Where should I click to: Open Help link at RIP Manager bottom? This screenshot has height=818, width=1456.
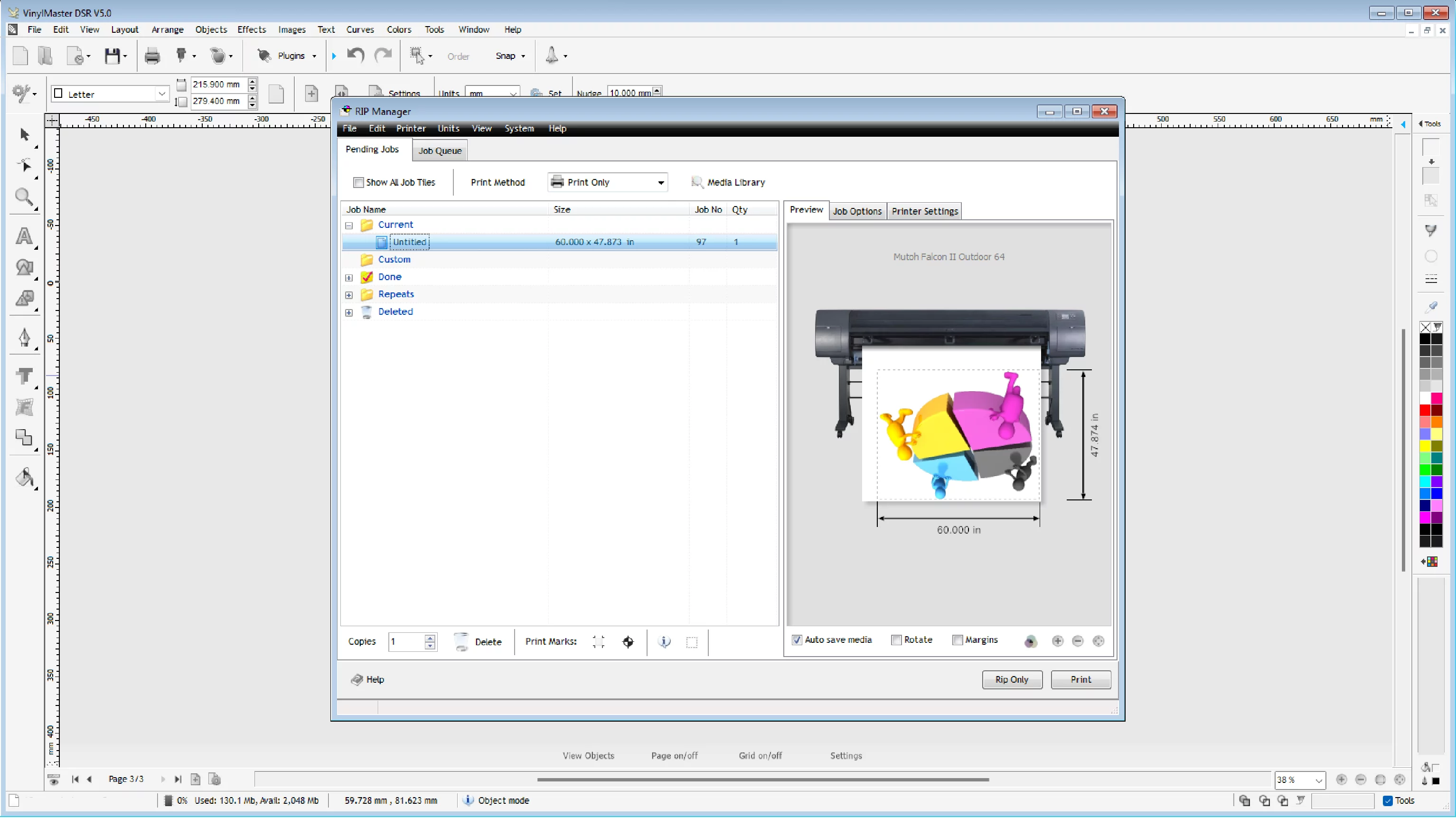coord(367,679)
